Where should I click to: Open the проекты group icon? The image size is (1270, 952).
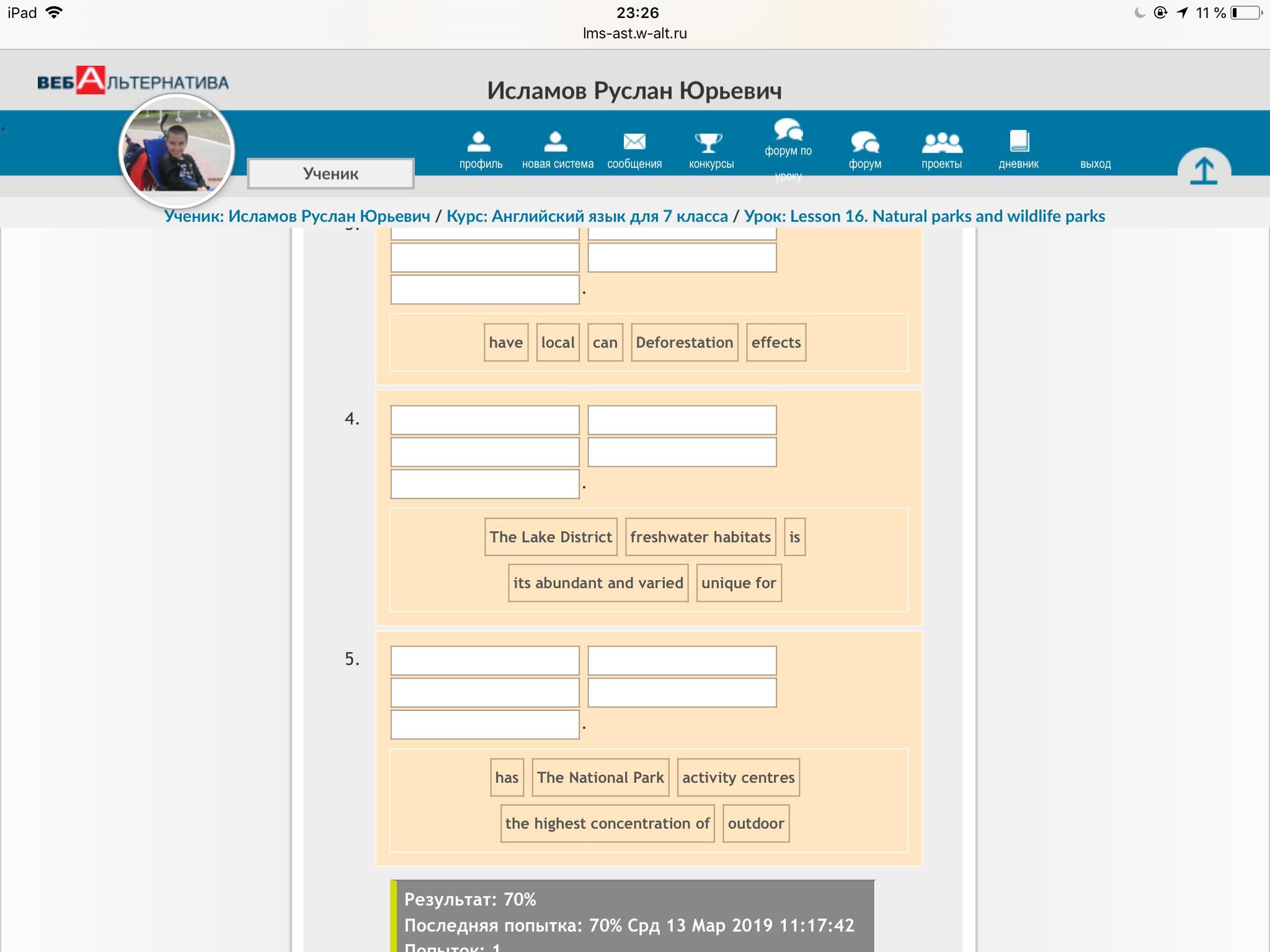pos(942,143)
